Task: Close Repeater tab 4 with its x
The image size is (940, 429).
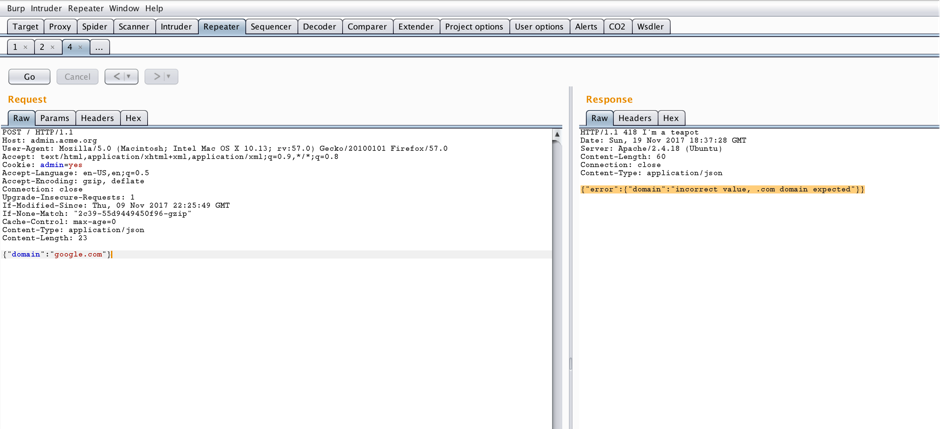Action: [80, 47]
